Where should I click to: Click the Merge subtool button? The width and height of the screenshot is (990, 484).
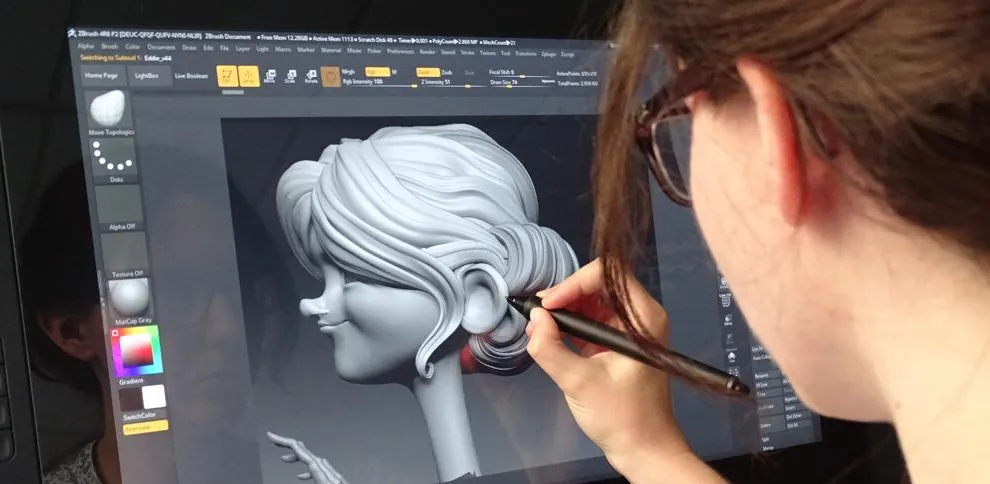pyautogui.click(x=768, y=448)
